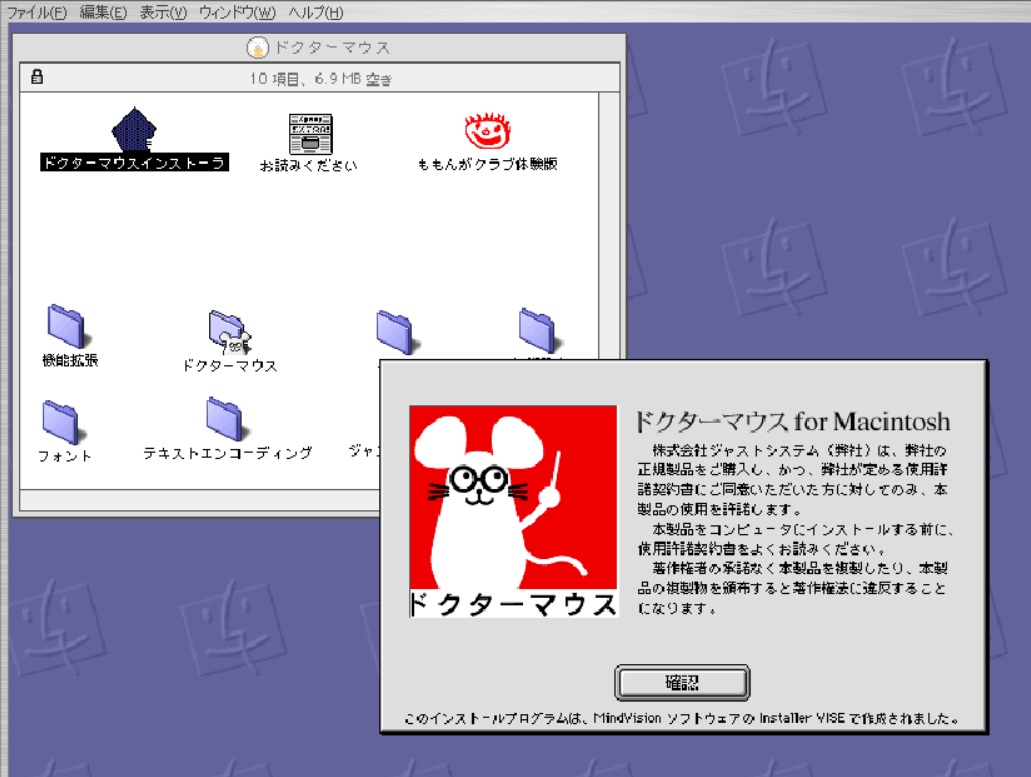This screenshot has height=777, width=1031.
Task: Click the 確認 confirm button
Action: click(682, 682)
